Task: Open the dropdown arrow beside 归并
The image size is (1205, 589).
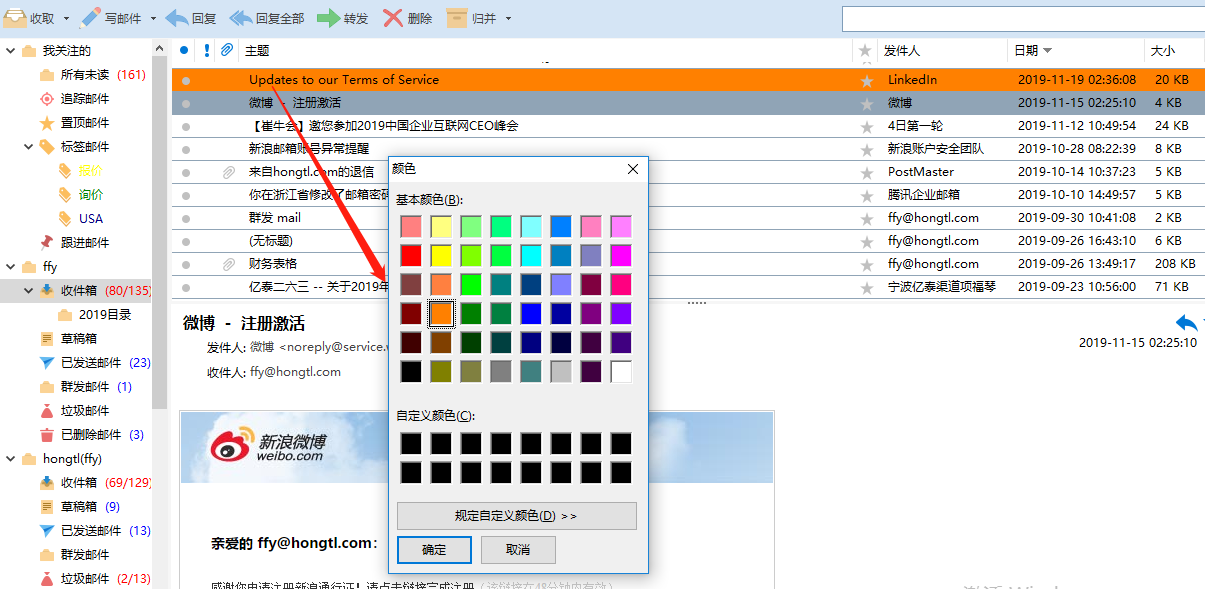Action: [508, 19]
